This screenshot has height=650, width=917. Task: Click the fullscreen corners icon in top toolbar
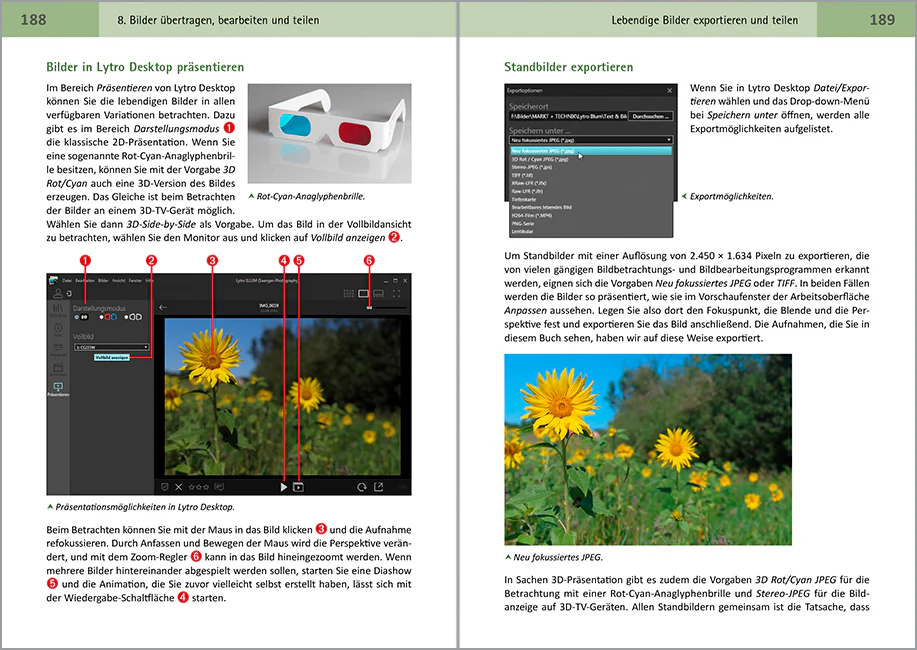coord(397,293)
